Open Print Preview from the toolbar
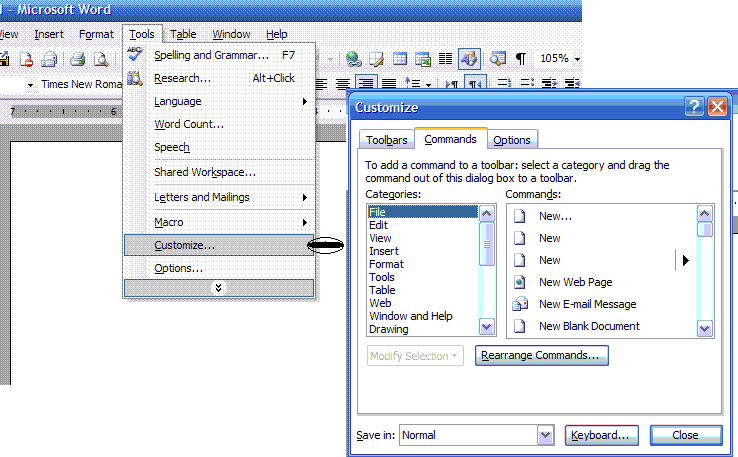Screen dimensions: 738x457 click(101, 59)
